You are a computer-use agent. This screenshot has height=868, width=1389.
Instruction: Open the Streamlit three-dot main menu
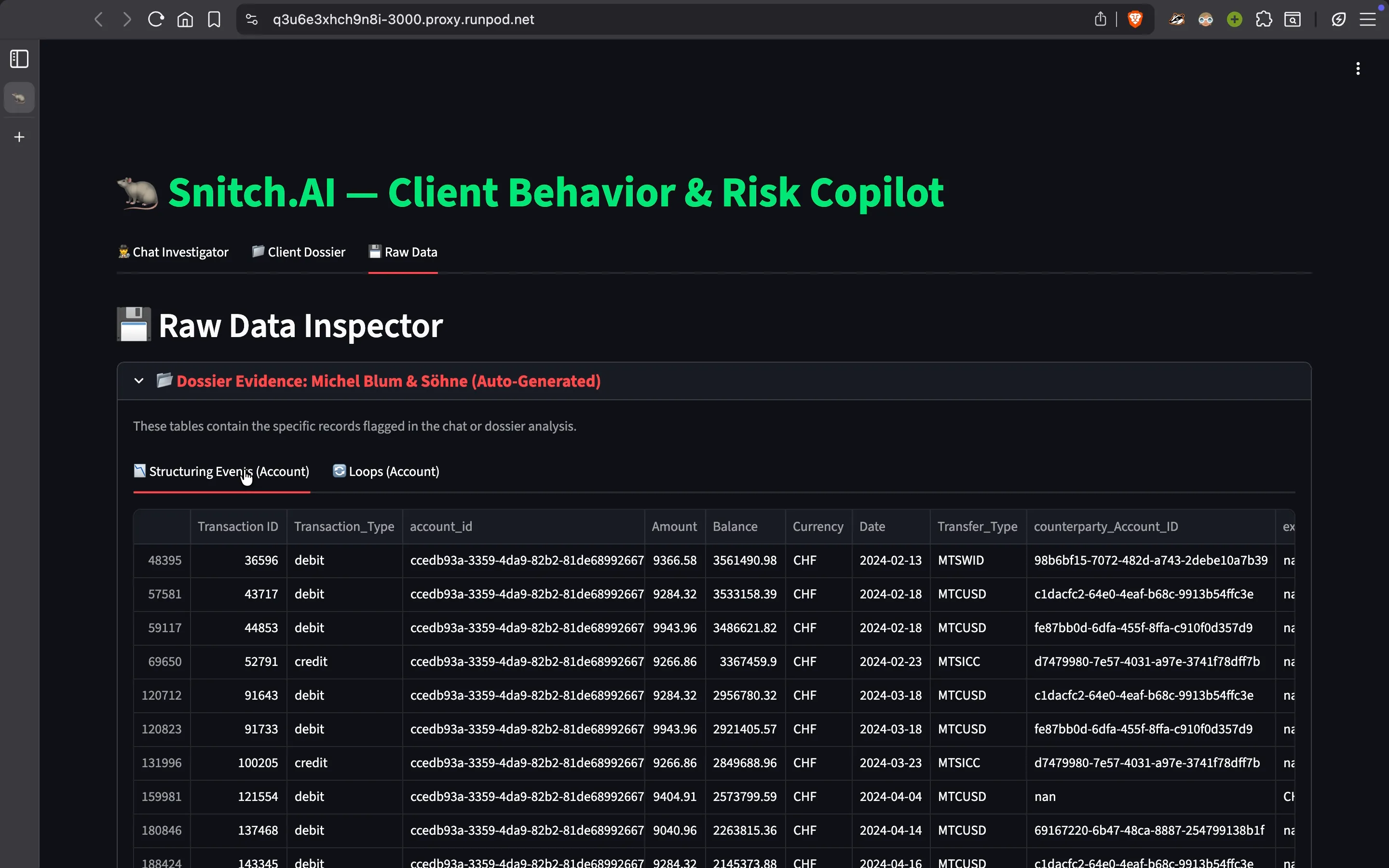point(1358,69)
